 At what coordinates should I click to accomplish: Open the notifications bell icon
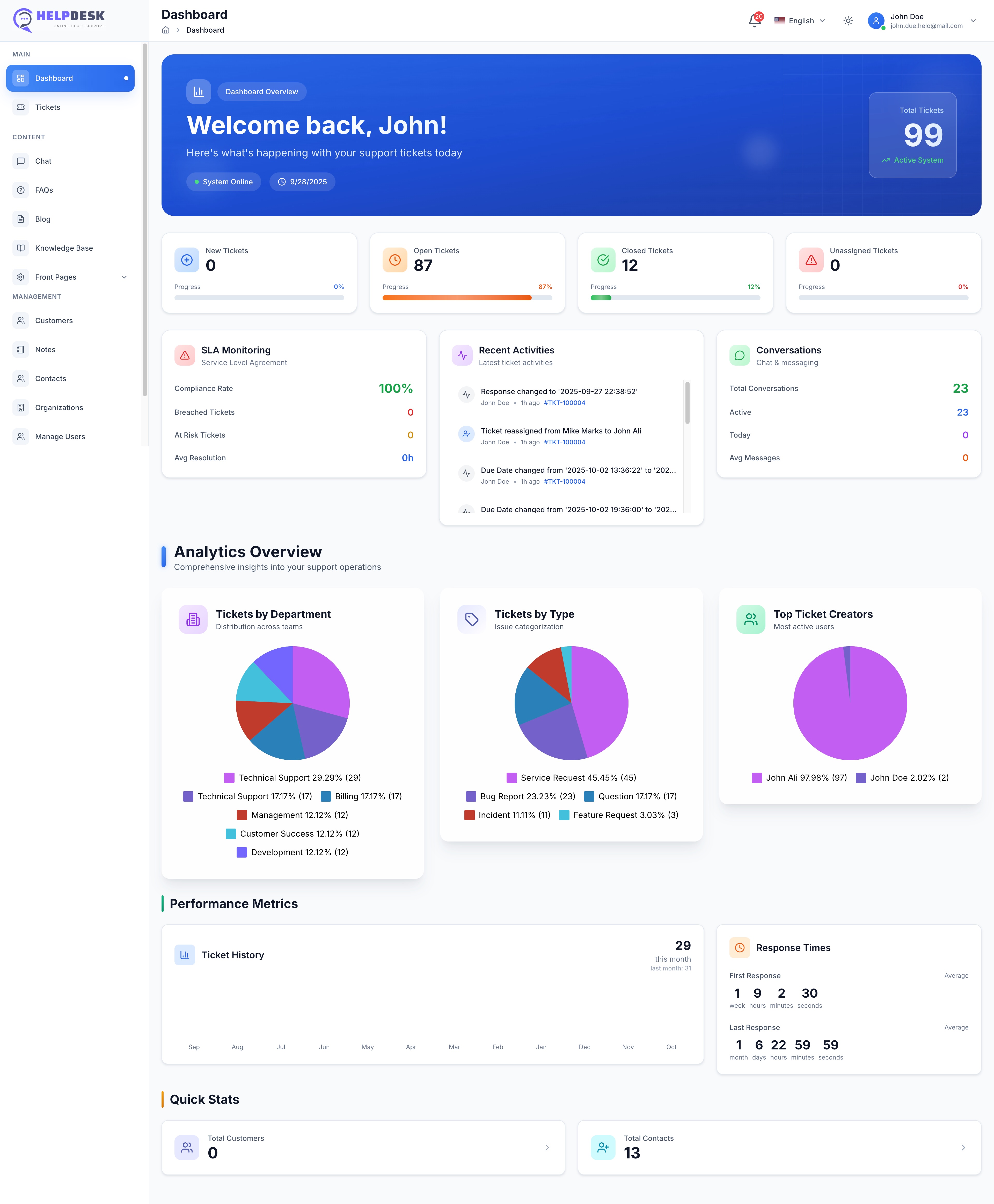754,21
